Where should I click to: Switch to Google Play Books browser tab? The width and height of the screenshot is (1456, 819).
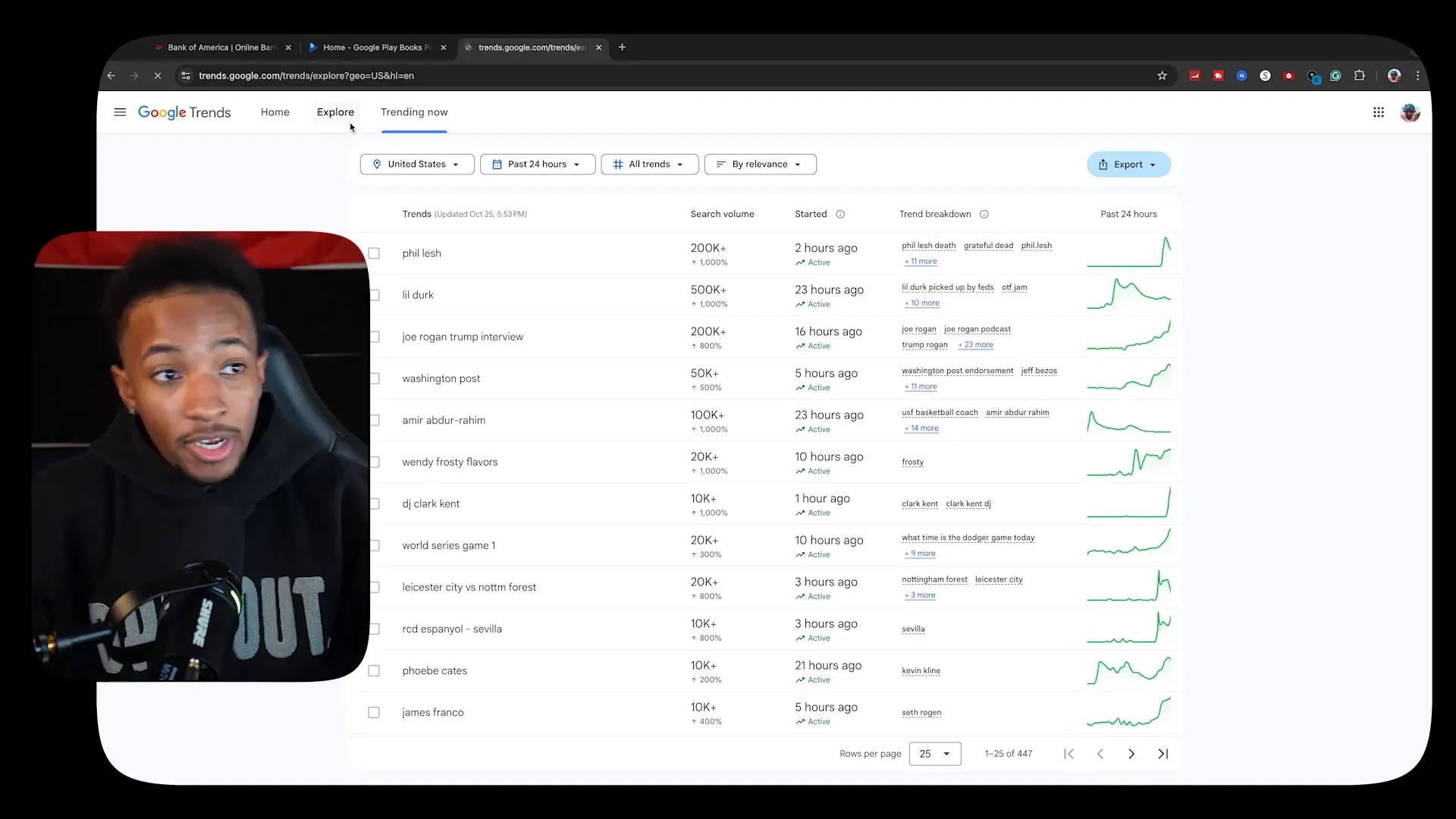point(377,47)
